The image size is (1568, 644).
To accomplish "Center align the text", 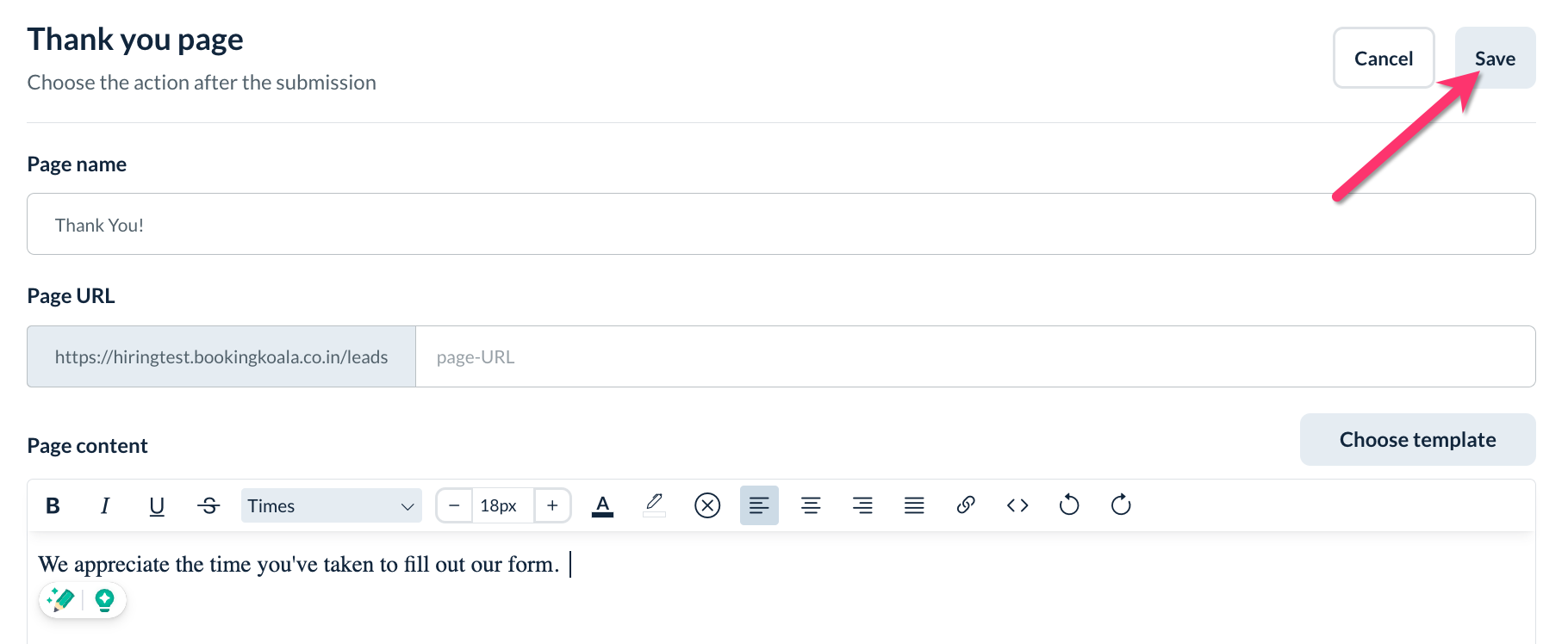I will pos(811,505).
